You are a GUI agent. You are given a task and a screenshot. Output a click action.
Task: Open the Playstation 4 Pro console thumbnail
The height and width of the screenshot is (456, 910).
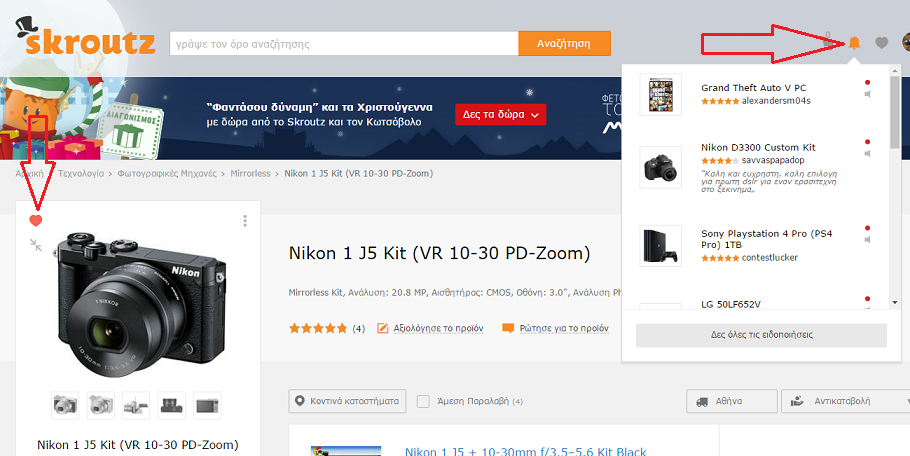coord(660,246)
